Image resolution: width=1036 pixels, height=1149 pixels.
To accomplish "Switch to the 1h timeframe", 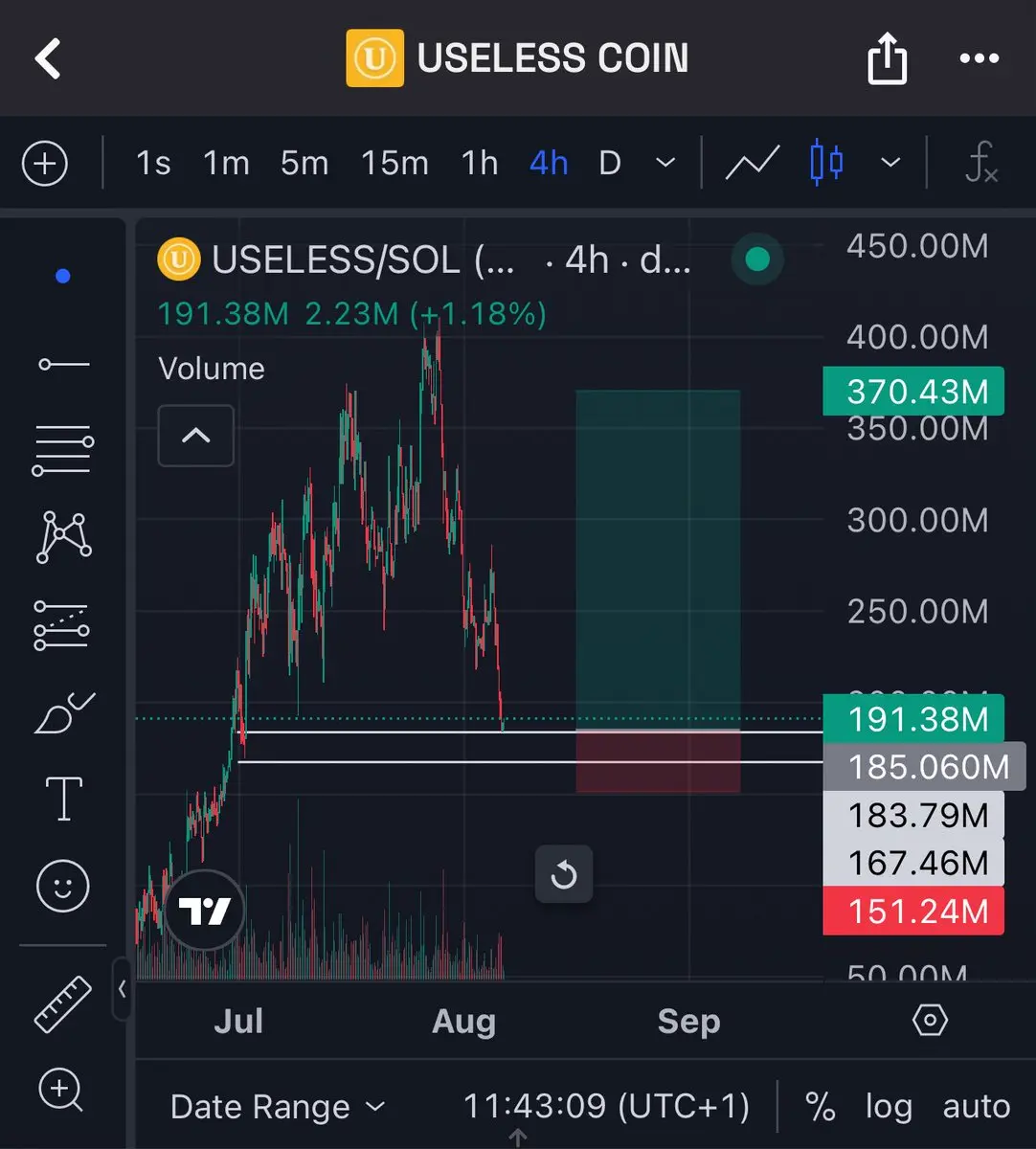I will (x=480, y=163).
